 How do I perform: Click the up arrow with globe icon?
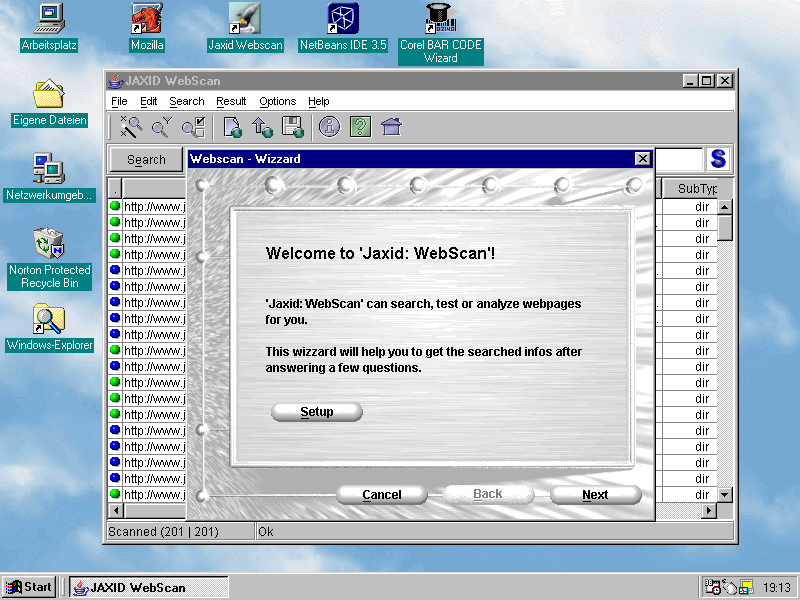(262, 127)
